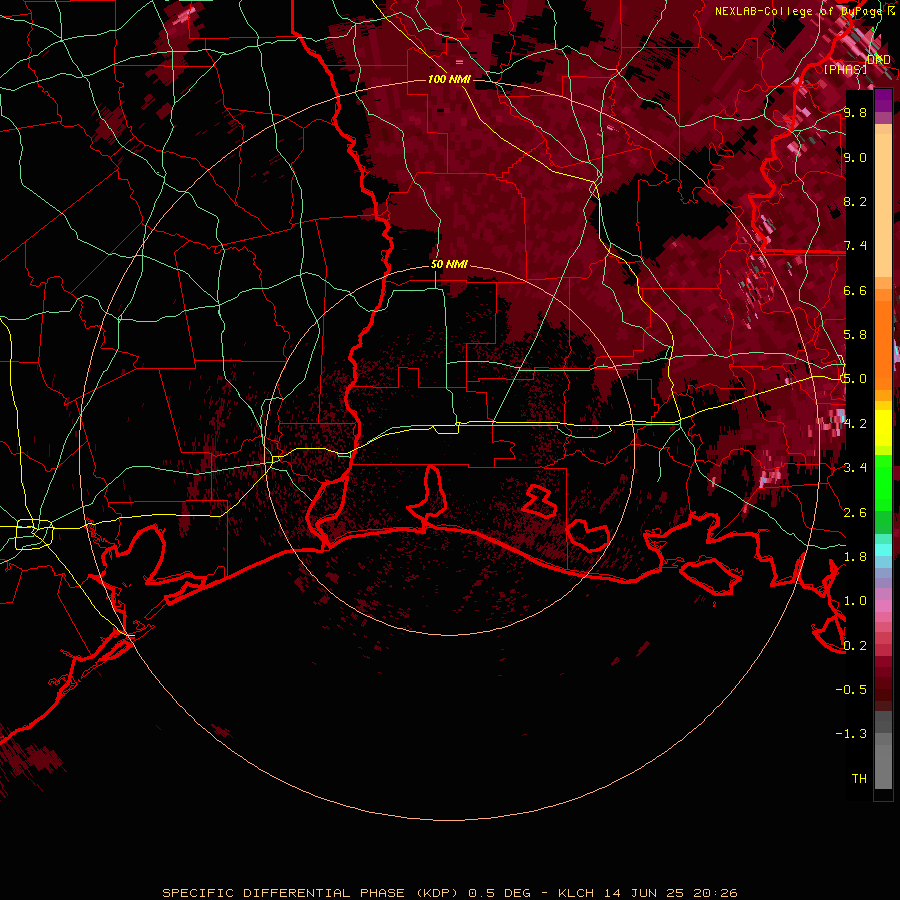This screenshot has width=900, height=900.
Task: Click the 4.2 value on the color scale
Action: pos(855,424)
